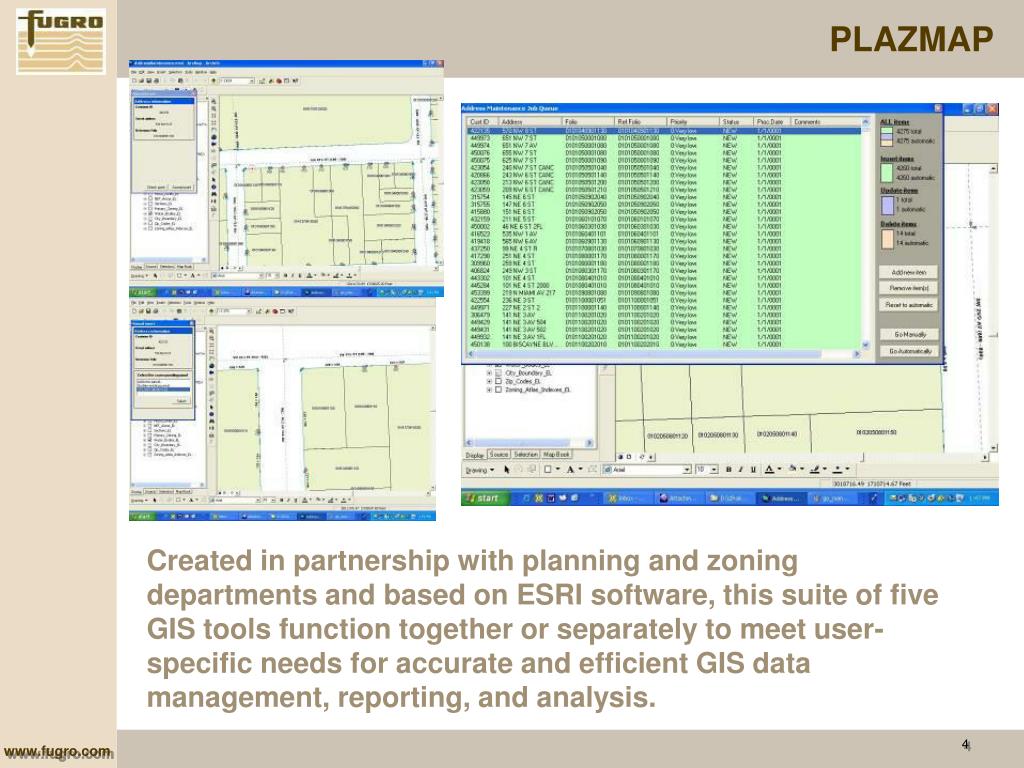Screen dimensions: 1024x768
Task: Click the Add new item button
Action: 909,272
